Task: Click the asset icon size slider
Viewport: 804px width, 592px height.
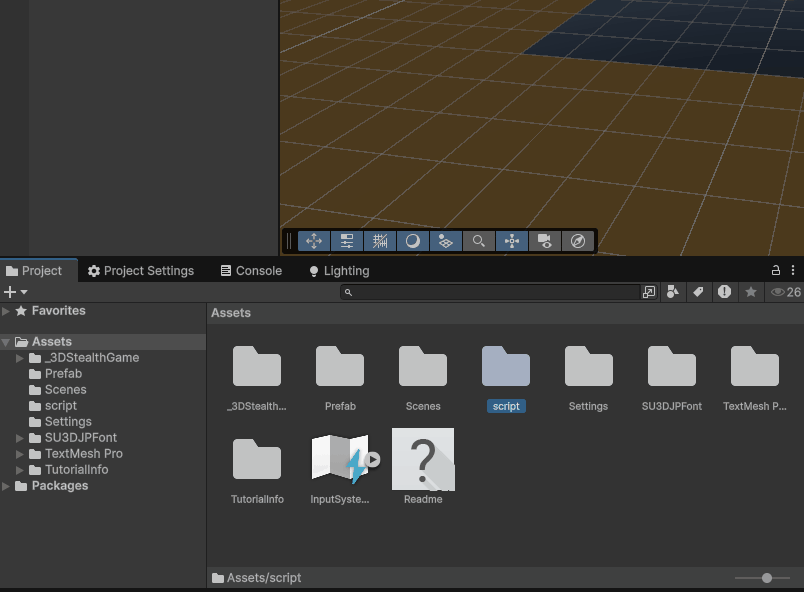Action: point(766,578)
